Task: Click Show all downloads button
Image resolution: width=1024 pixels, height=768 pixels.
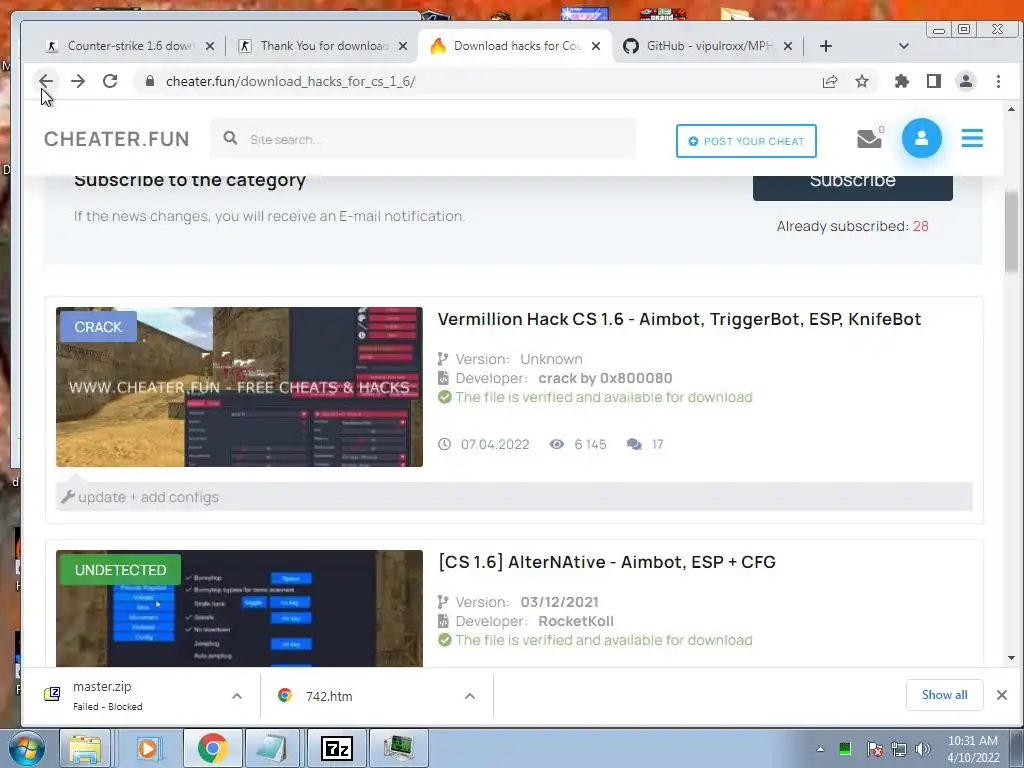Action: pos(944,695)
